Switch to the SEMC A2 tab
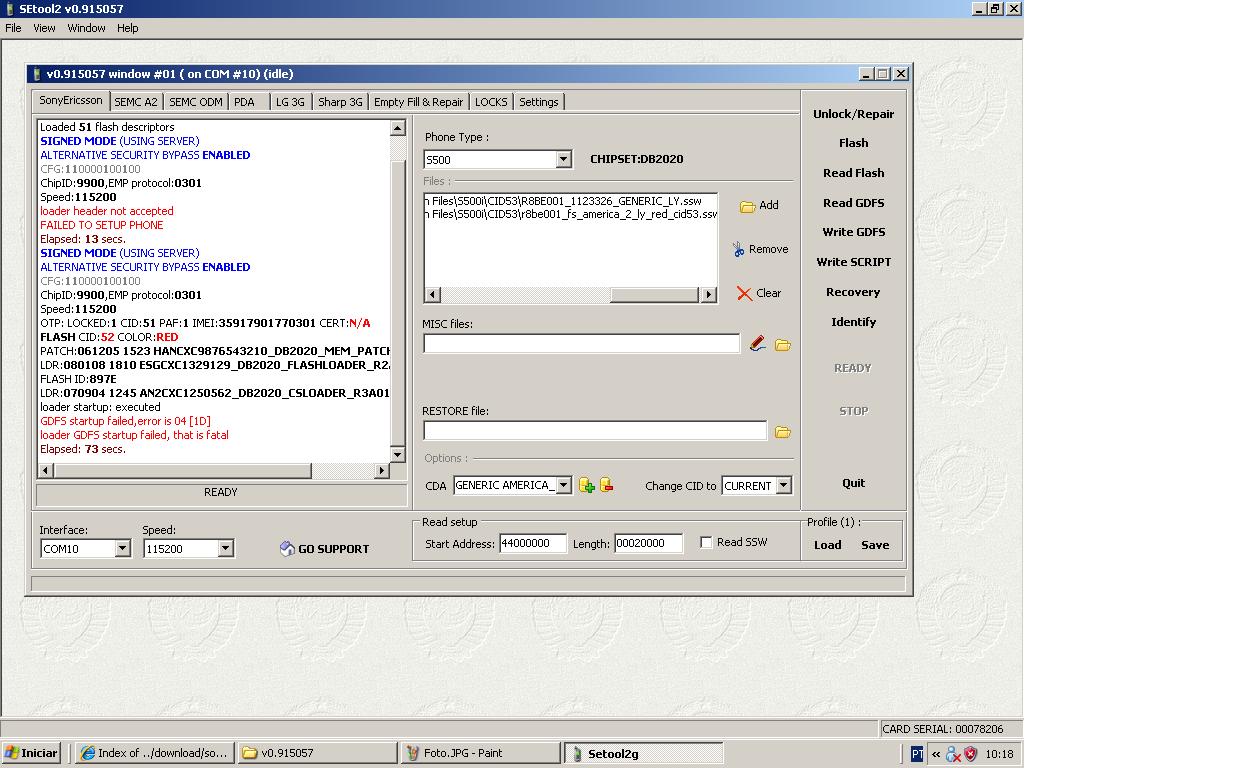The width and height of the screenshot is (1241, 768). pyautogui.click(x=135, y=102)
